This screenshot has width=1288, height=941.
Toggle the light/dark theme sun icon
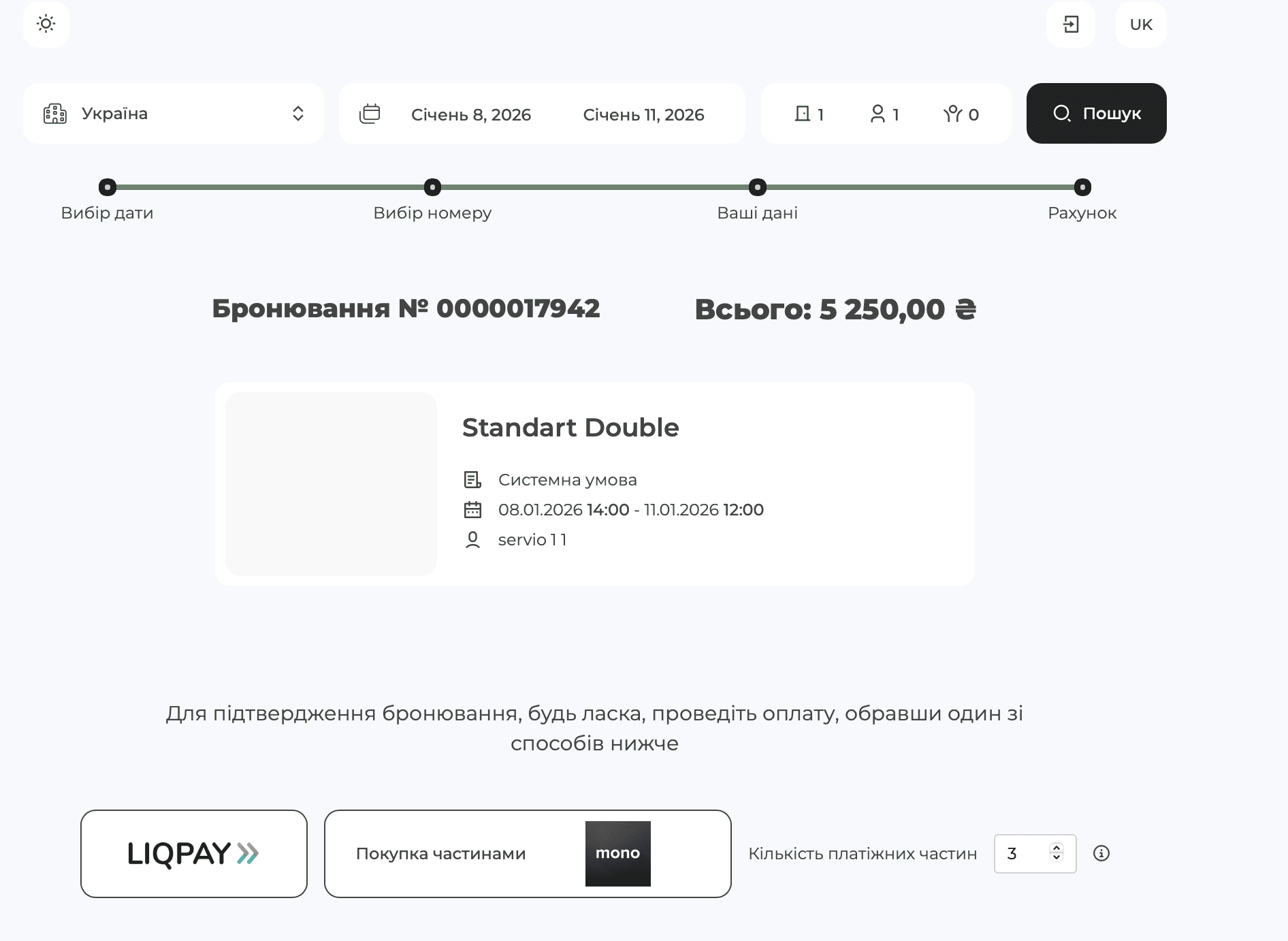coord(46,25)
